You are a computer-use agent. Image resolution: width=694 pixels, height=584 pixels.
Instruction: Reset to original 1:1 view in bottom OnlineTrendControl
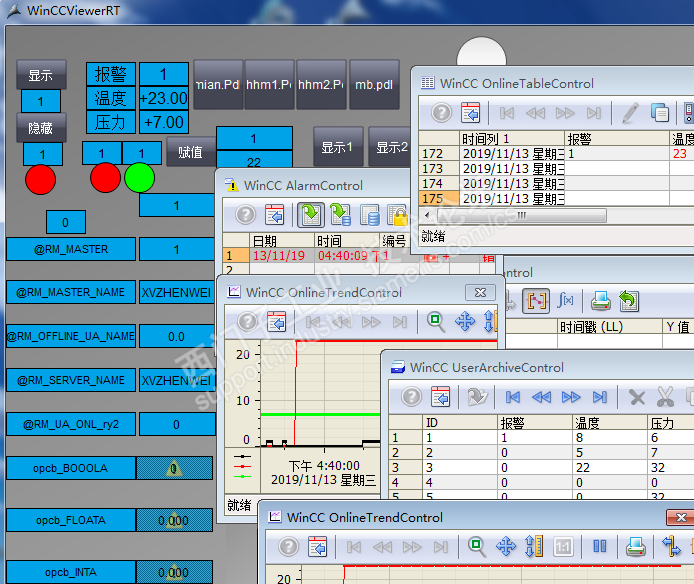[x=563, y=547]
